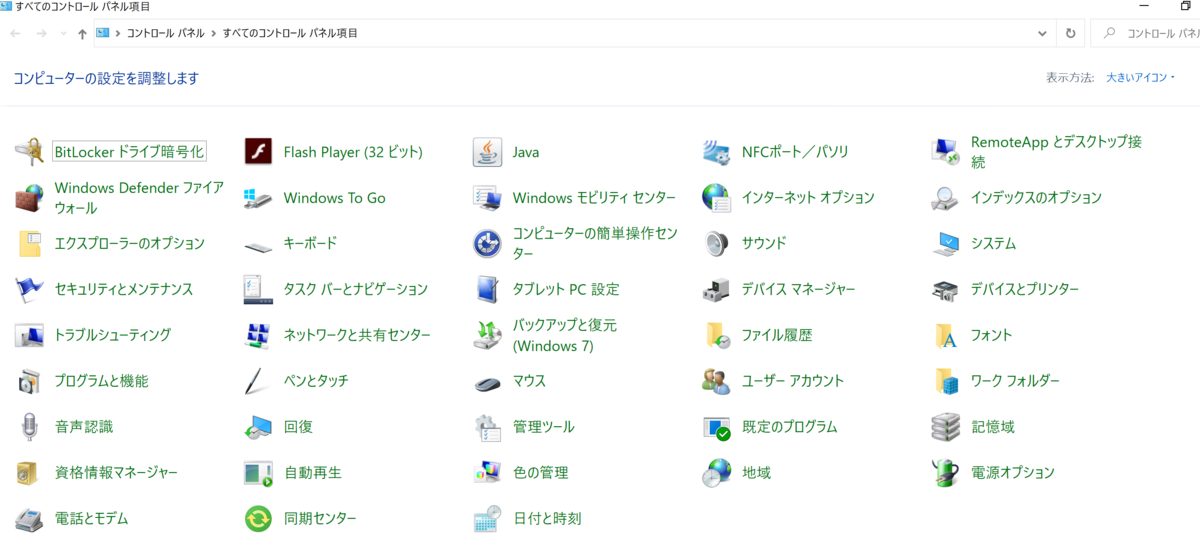Image resolution: width=1200 pixels, height=544 pixels.
Task: Click the back navigation arrow
Action: [x=16, y=33]
